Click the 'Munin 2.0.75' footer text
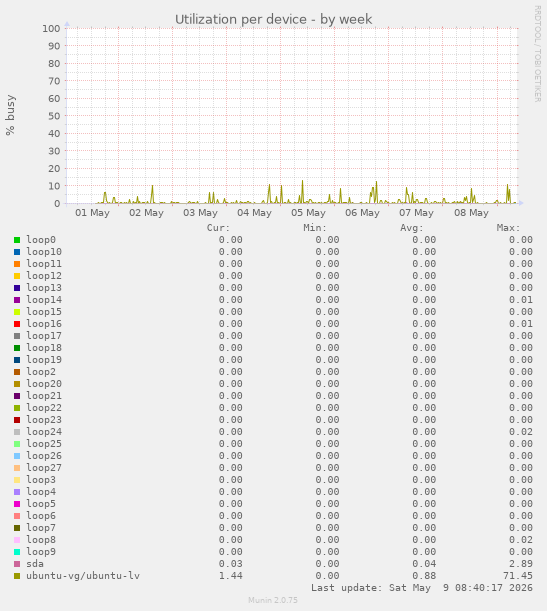Screen dimensions: 547x611 click(273, 600)
